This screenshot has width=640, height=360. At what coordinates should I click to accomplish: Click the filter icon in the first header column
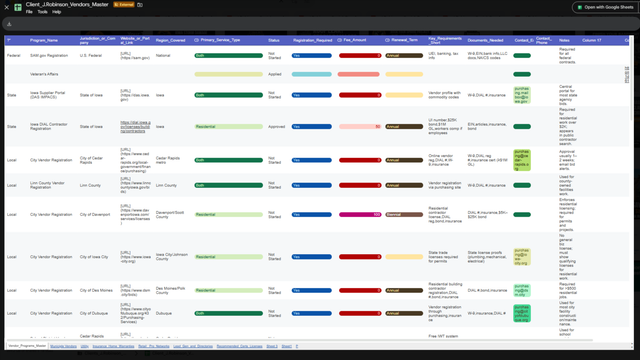click(9, 40)
